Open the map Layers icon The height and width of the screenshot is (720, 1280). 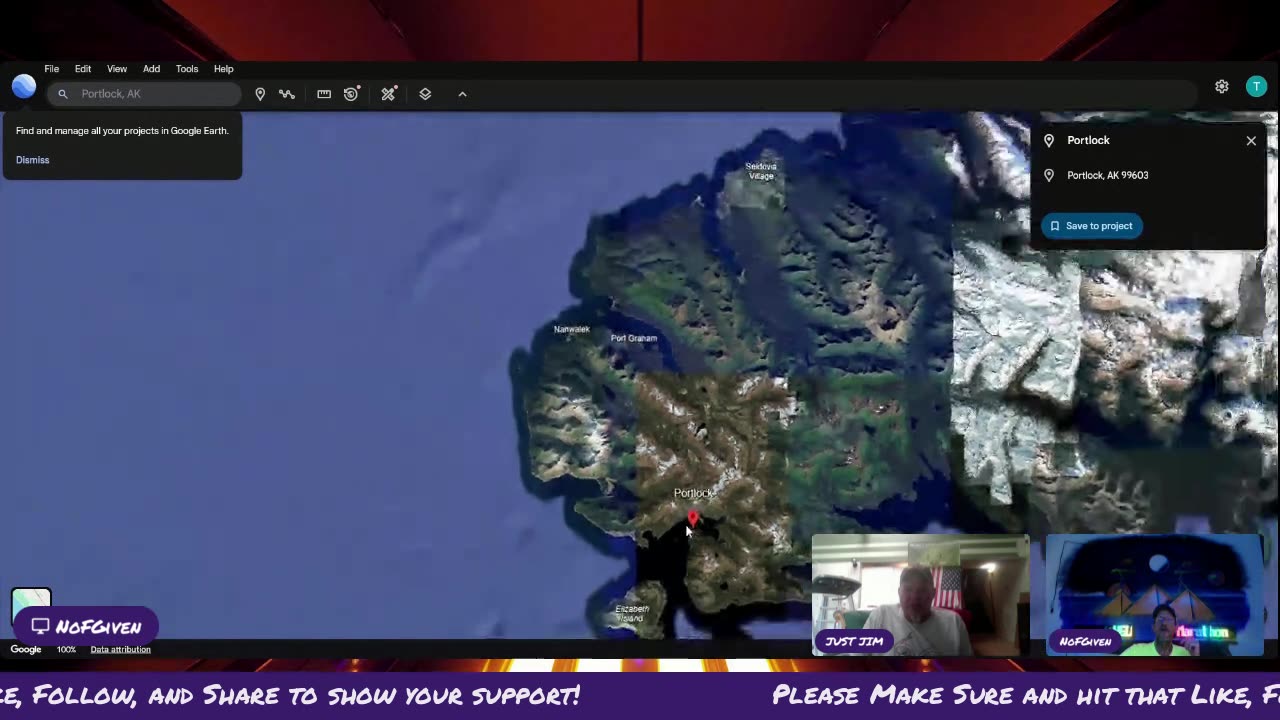425,94
